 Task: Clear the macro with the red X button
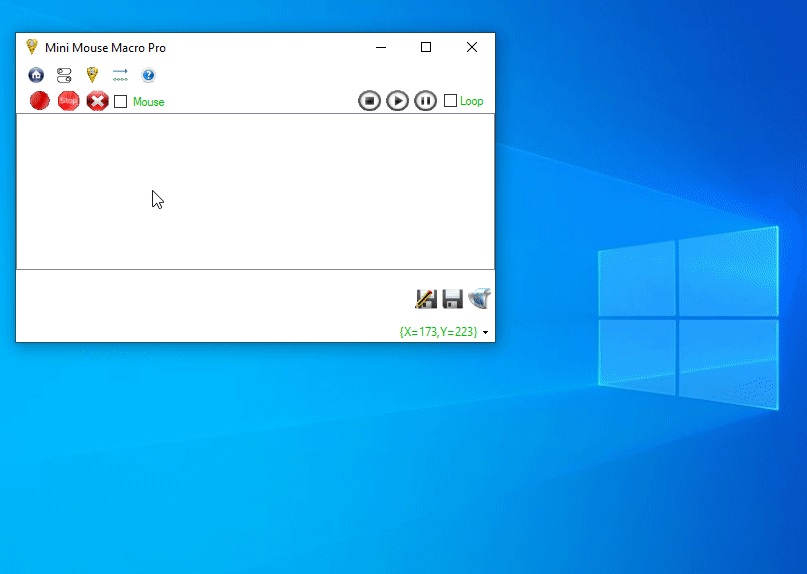pos(97,101)
